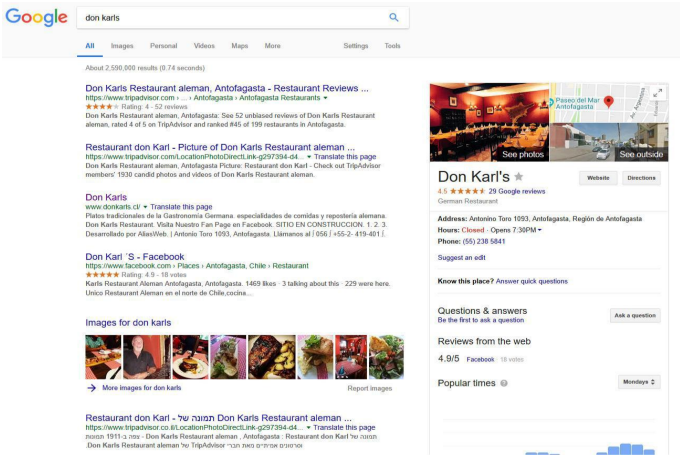This screenshot has height=464, width=680.
Task: Open the Mondays day dropdown
Action: tap(639, 382)
